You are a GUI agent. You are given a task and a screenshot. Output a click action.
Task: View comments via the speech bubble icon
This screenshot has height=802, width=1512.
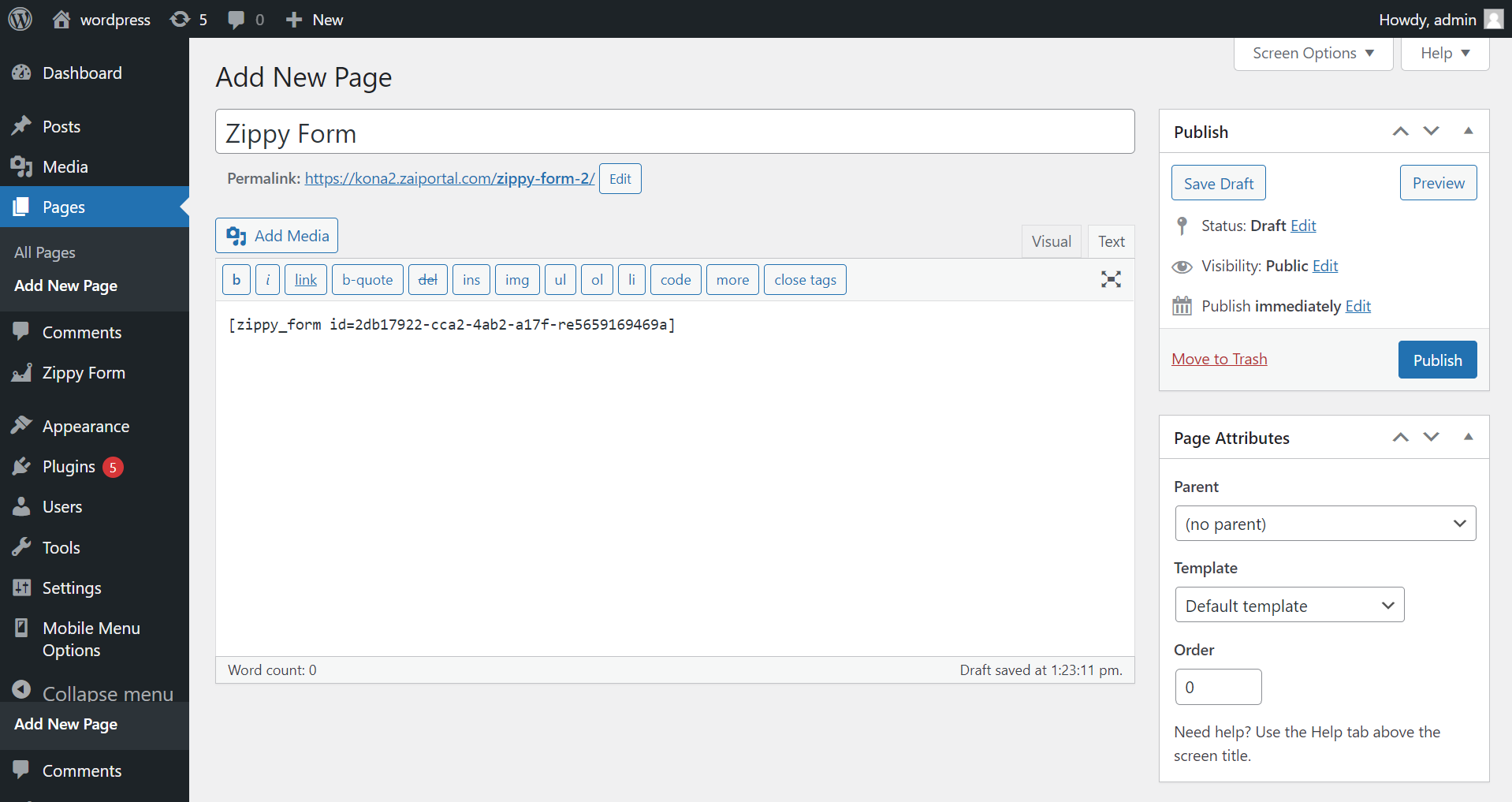pyautogui.click(x=236, y=19)
